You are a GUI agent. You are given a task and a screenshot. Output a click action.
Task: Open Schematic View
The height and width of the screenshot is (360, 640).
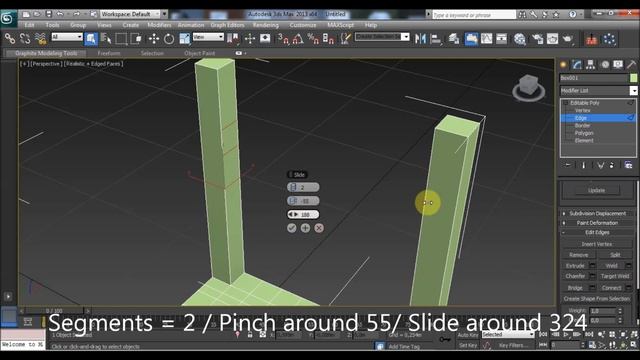tap(502, 39)
